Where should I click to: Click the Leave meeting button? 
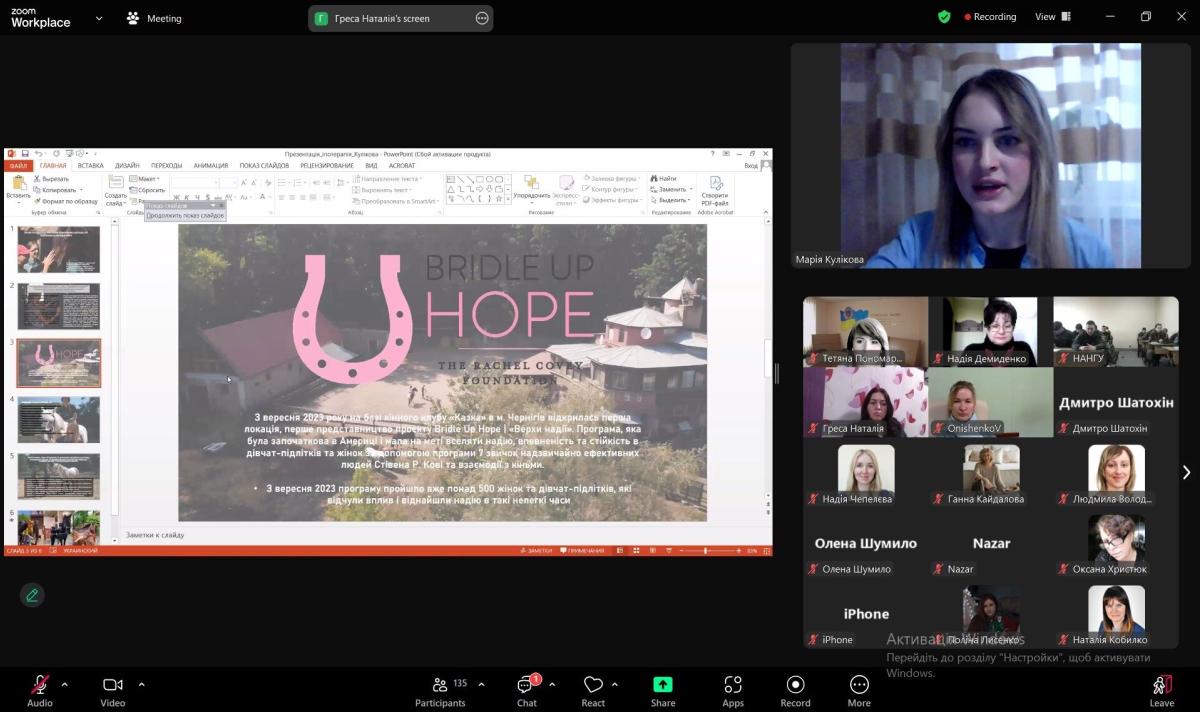click(1161, 690)
